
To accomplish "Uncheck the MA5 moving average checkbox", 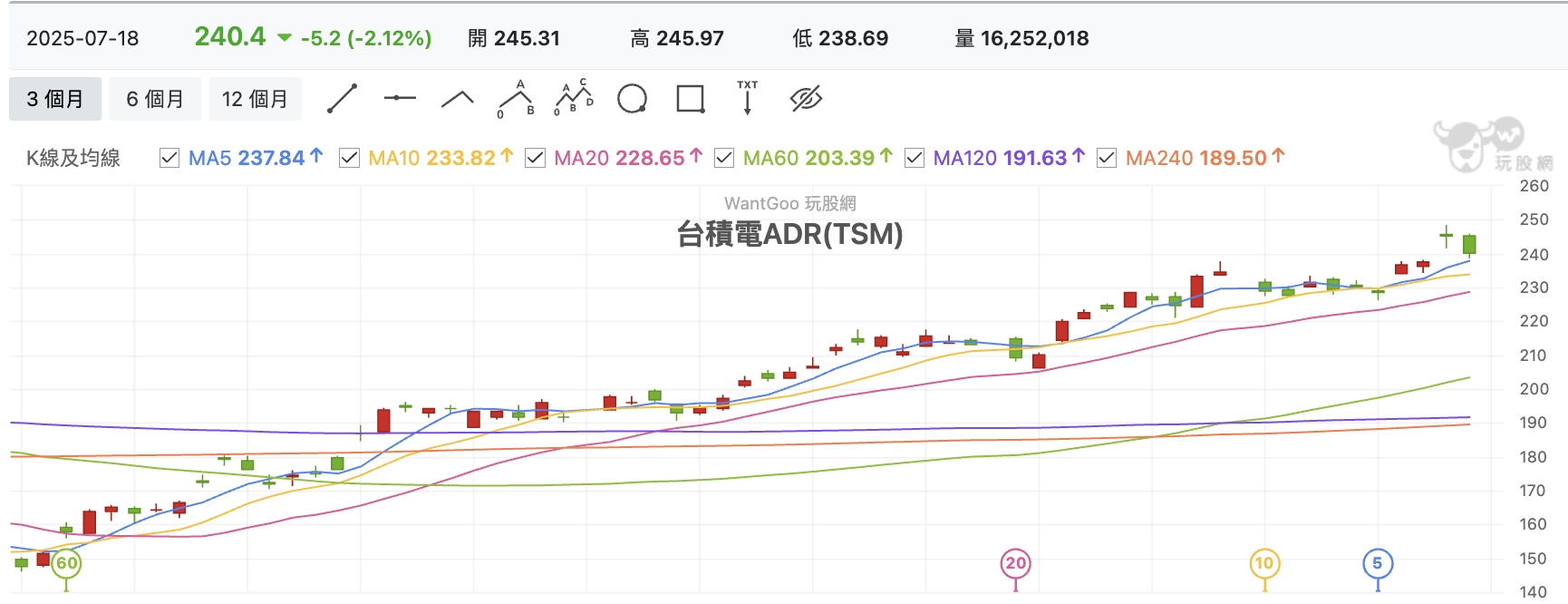I will (x=169, y=158).
